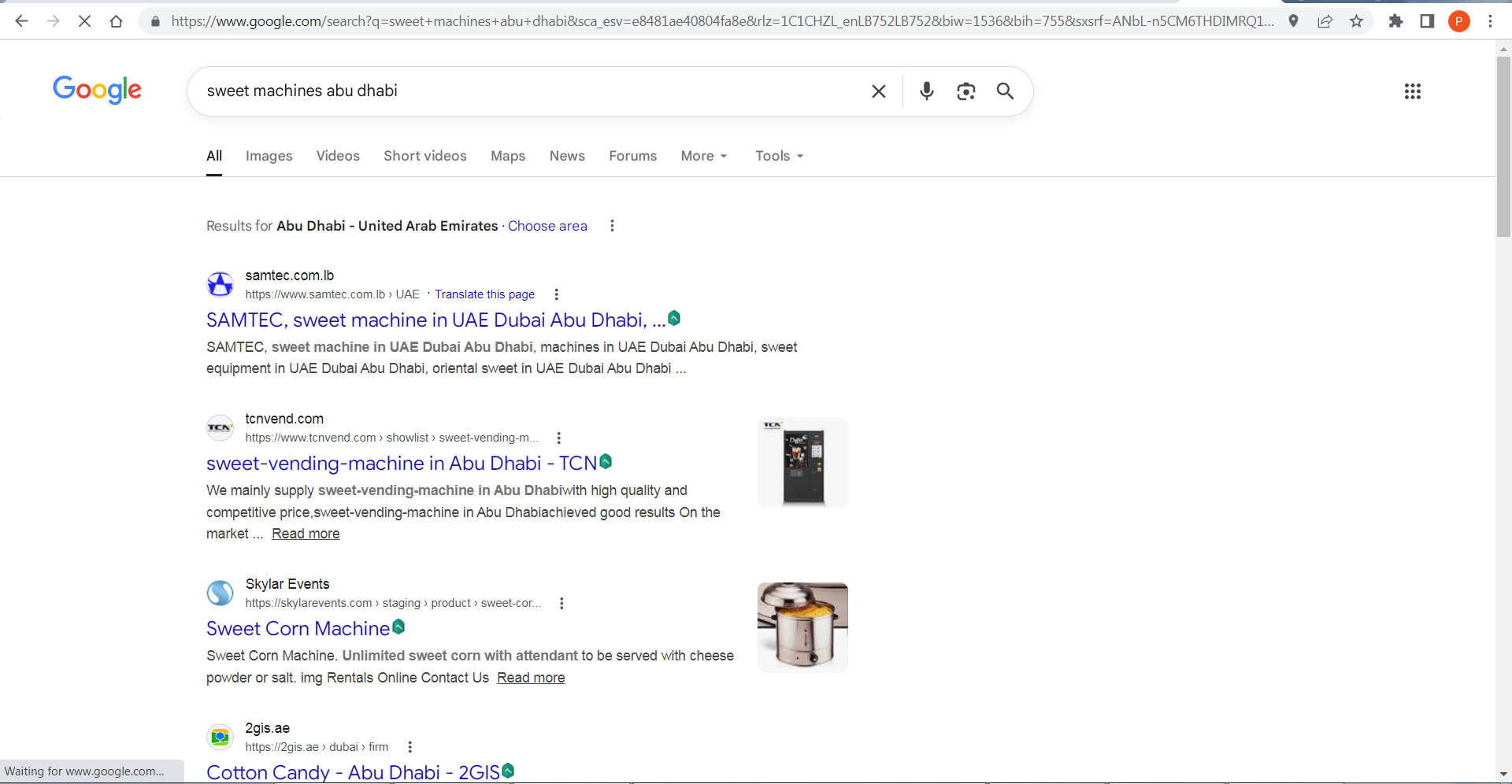Toggle the browser side panel
Image resolution: width=1512 pixels, height=784 pixels.
(x=1427, y=21)
